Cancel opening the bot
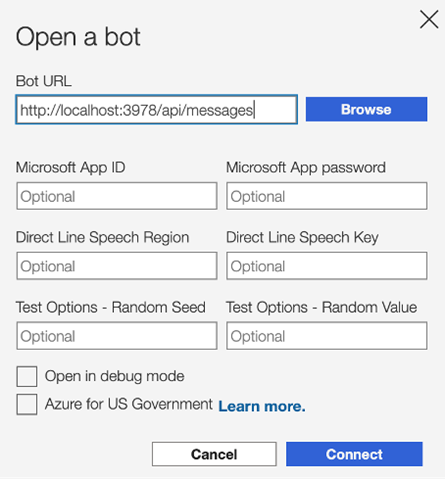 coord(214,454)
